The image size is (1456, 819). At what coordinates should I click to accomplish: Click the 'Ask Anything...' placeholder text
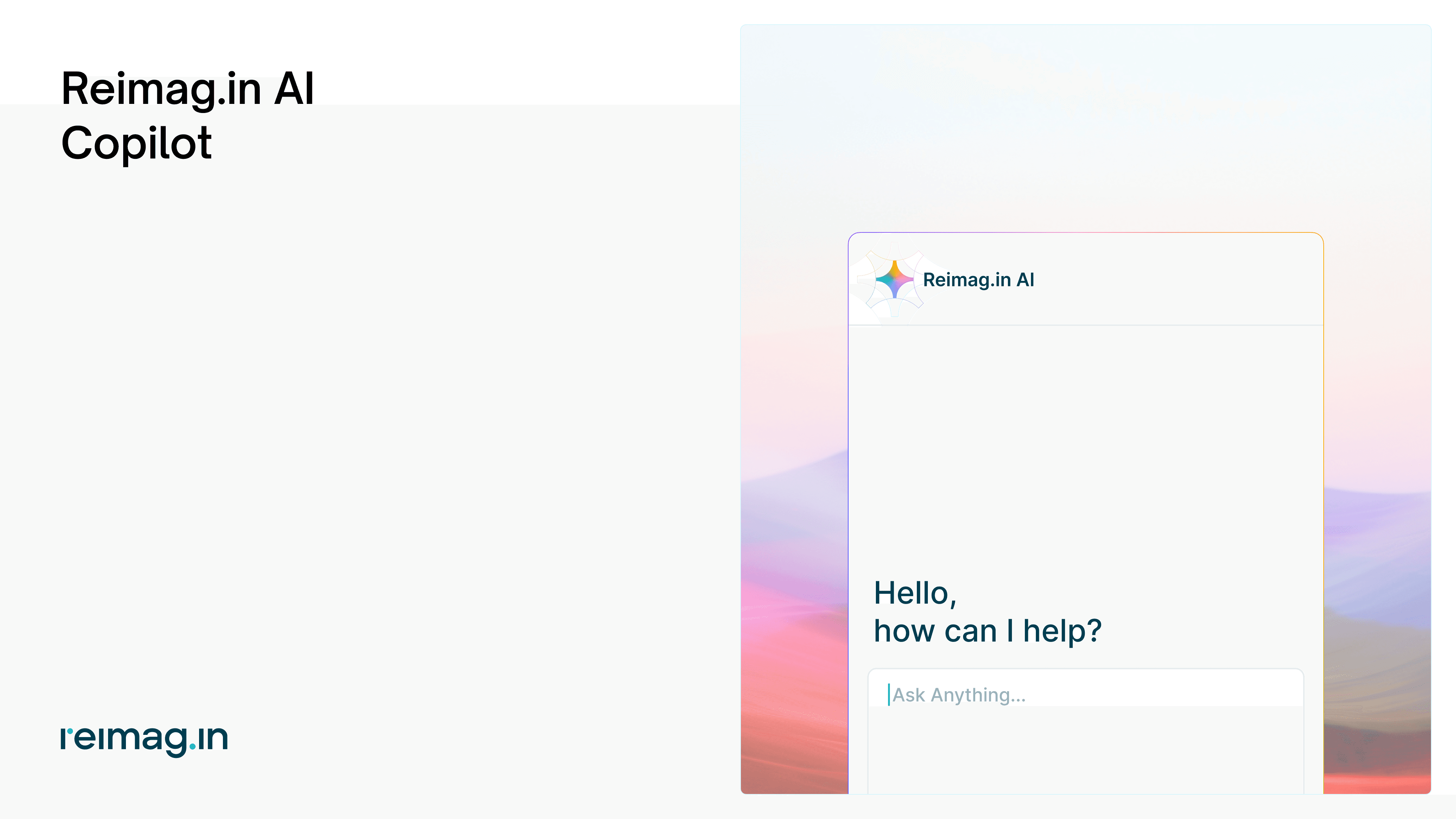point(959,695)
